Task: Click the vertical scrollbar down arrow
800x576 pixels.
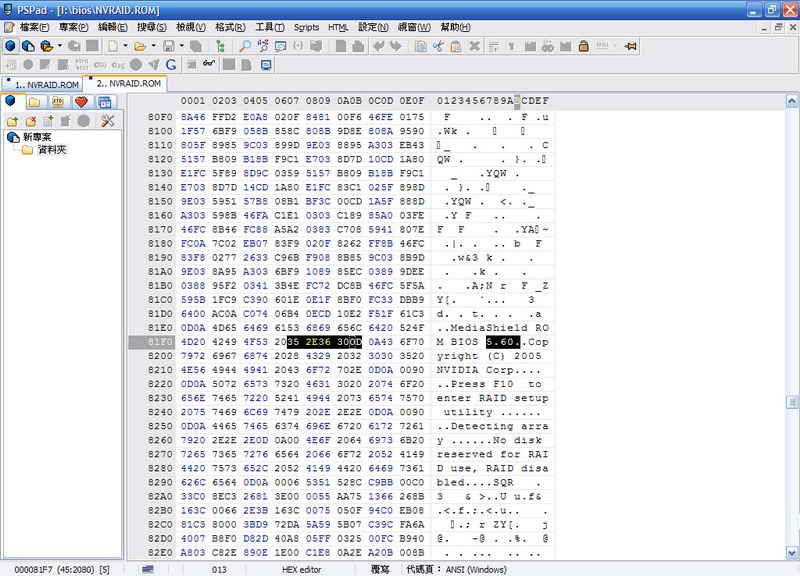Action: point(792,550)
